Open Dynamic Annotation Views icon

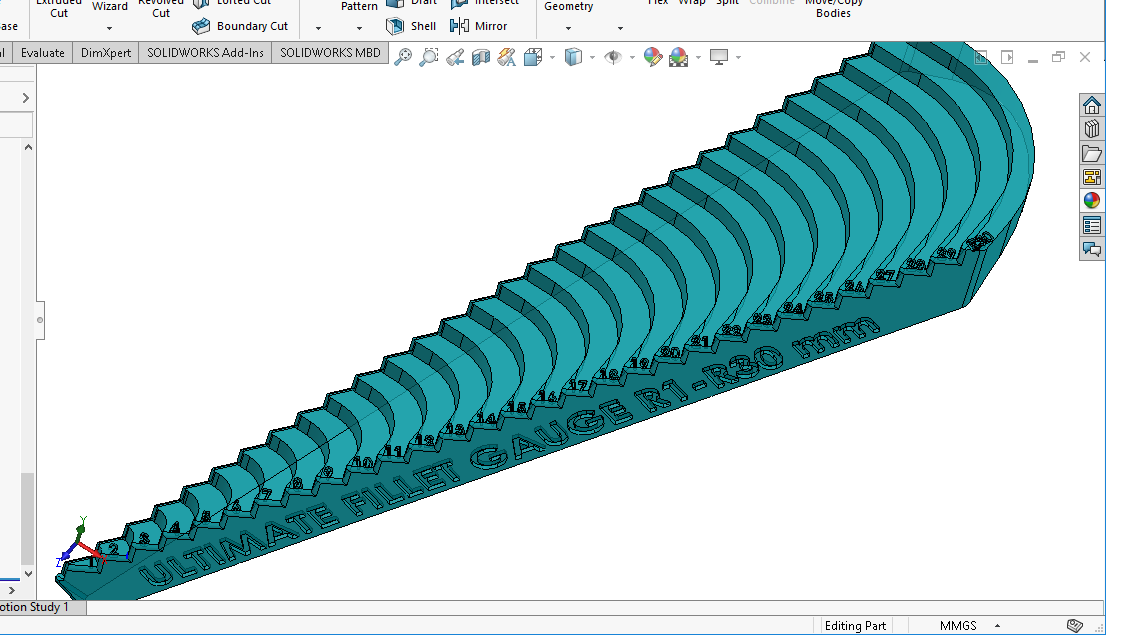[506, 57]
